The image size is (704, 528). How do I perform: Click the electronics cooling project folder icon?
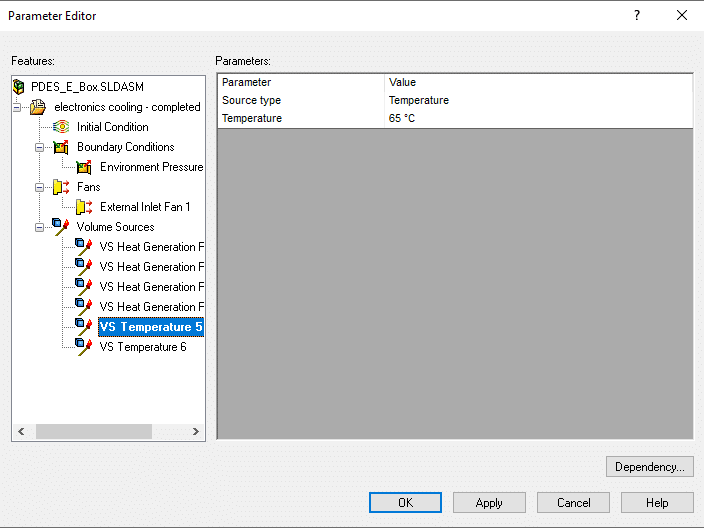coord(38,107)
